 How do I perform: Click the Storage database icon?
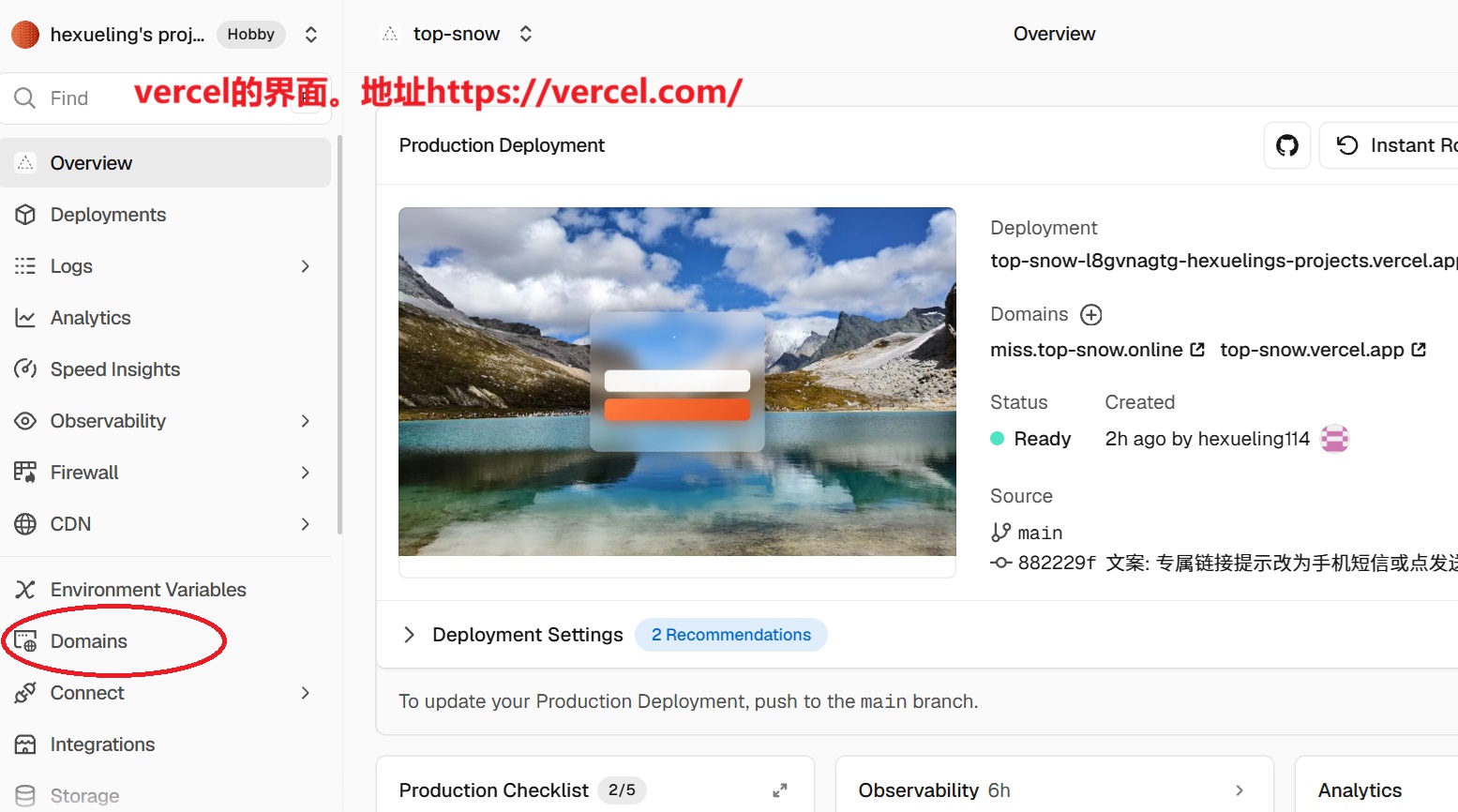[25, 796]
